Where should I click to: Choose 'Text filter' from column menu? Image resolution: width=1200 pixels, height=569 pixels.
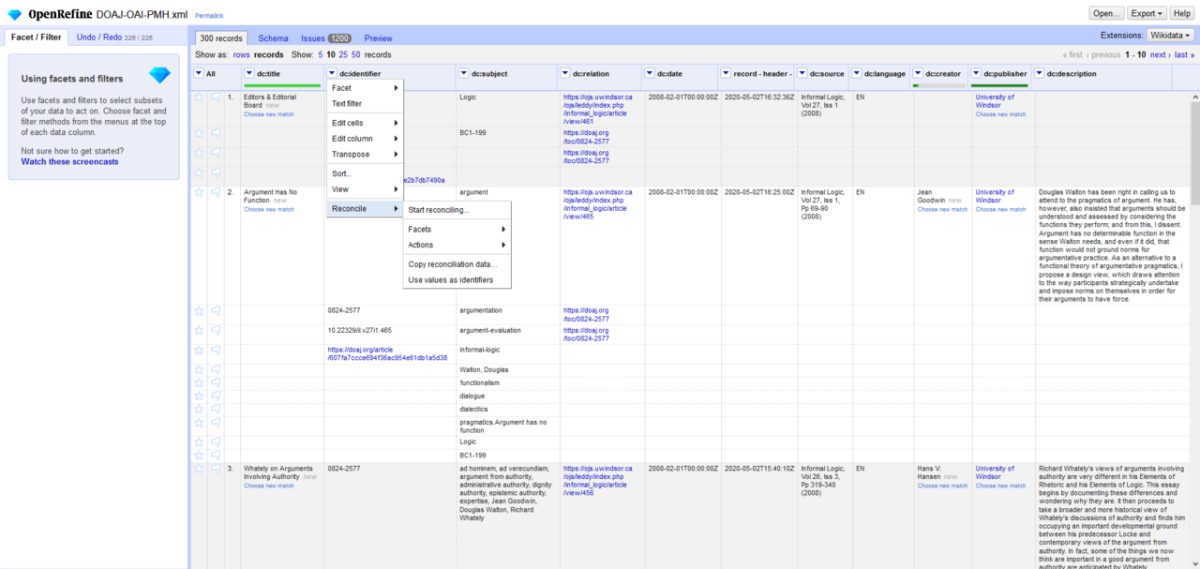pos(364,104)
